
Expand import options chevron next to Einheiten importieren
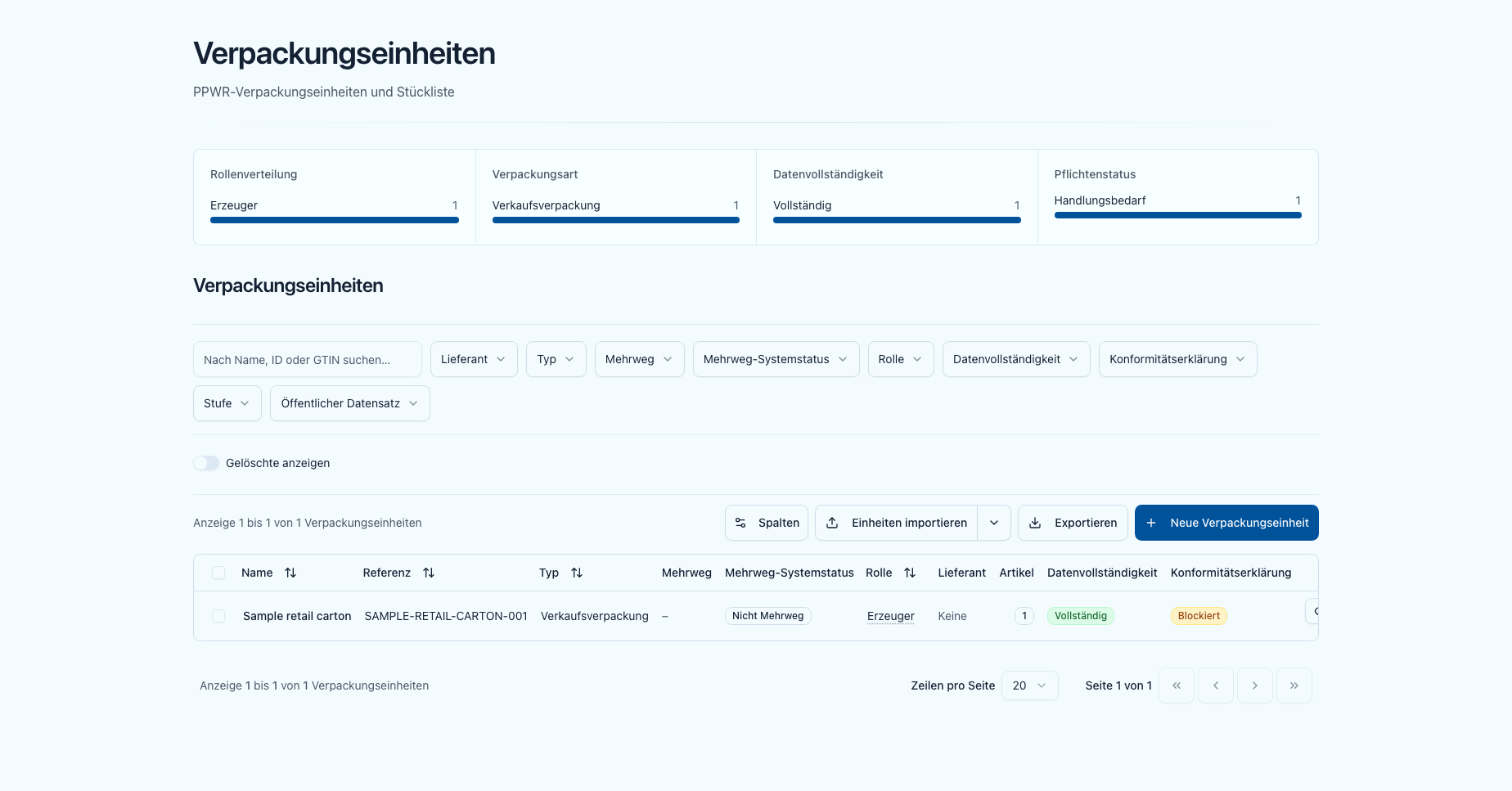click(x=994, y=523)
